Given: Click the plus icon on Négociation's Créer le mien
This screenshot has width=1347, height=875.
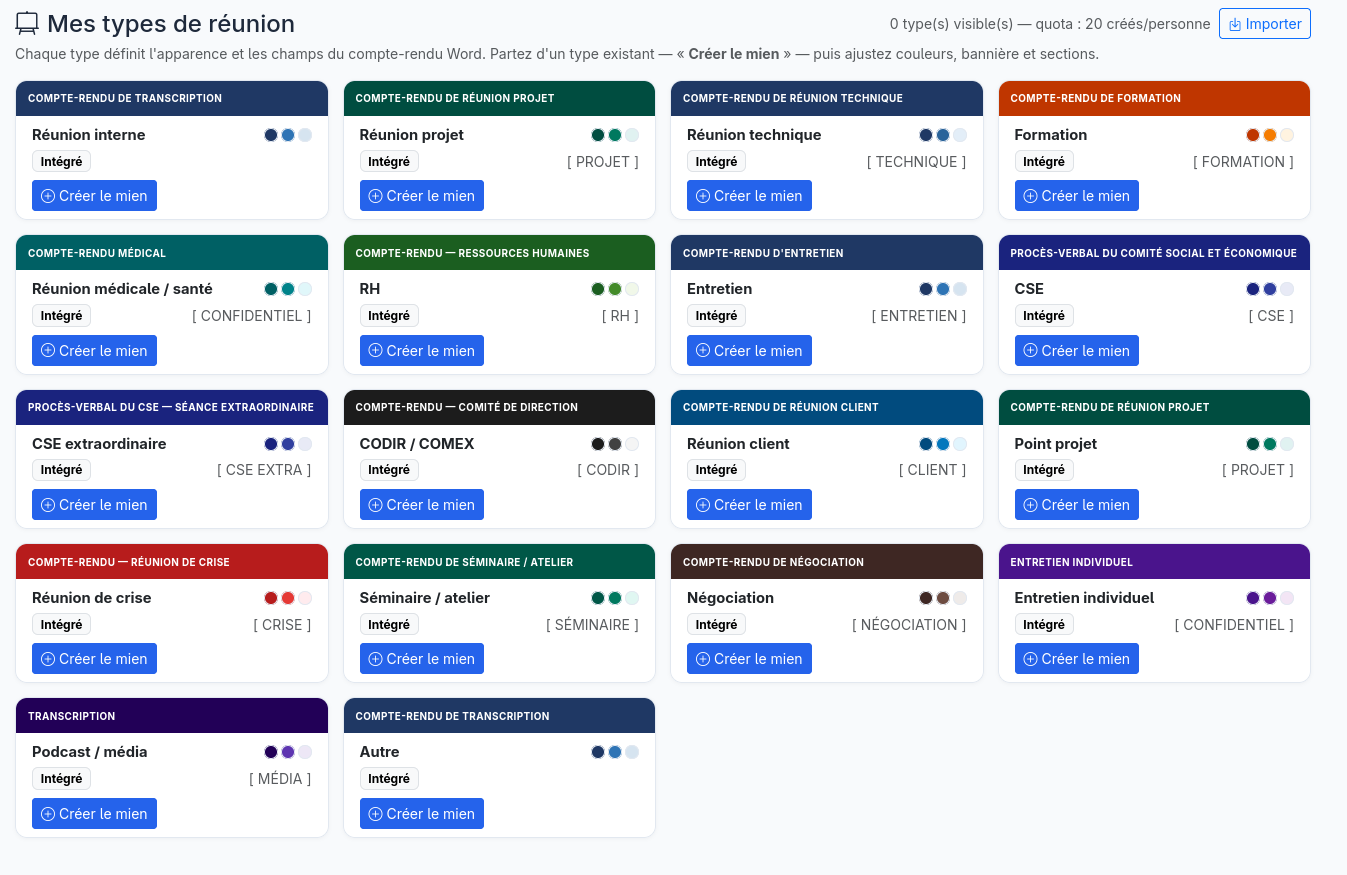Looking at the screenshot, I should (x=703, y=659).
